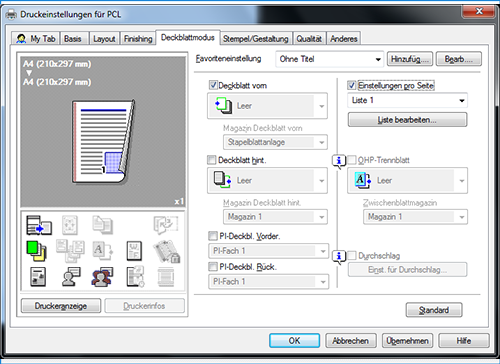Open Hilfe help button
Viewport: 500px width, 364px height.
point(464,341)
